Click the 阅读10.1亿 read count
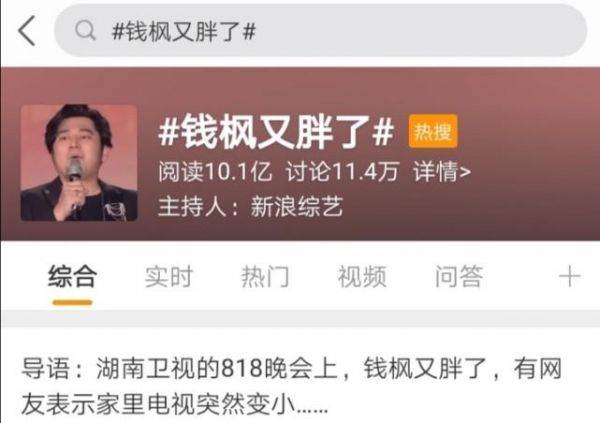 point(215,171)
